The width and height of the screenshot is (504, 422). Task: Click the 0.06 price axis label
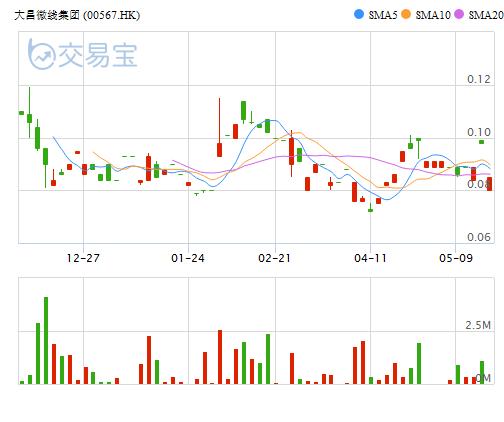(479, 237)
